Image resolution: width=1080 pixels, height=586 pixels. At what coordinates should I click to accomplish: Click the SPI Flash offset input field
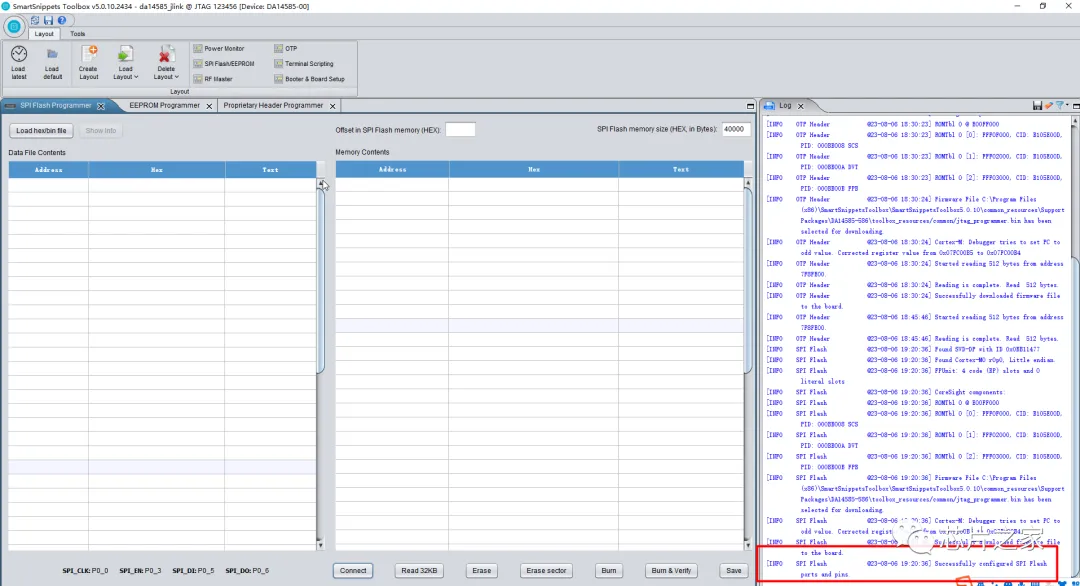click(x=460, y=130)
